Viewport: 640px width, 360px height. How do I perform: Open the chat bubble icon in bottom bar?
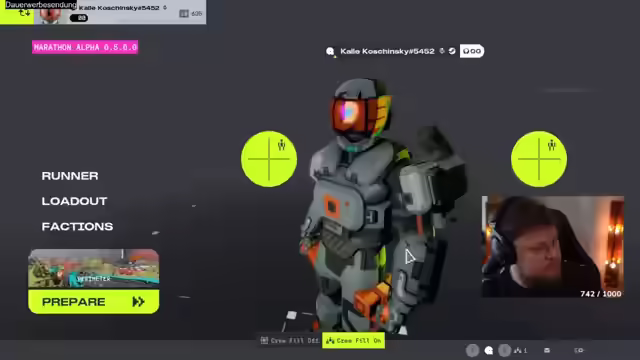point(489,350)
